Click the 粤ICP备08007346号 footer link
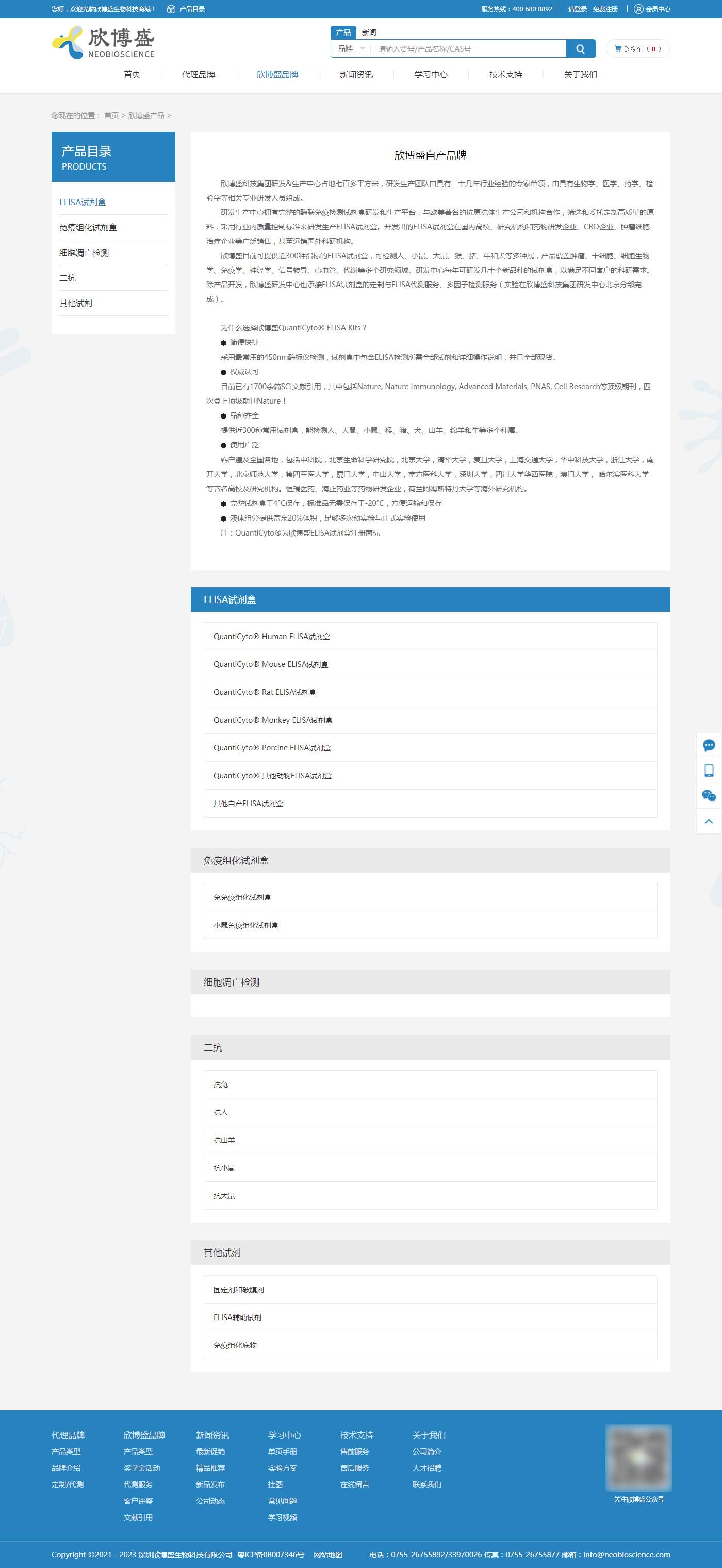Image resolution: width=722 pixels, height=1568 pixels. [x=271, y=1555]
